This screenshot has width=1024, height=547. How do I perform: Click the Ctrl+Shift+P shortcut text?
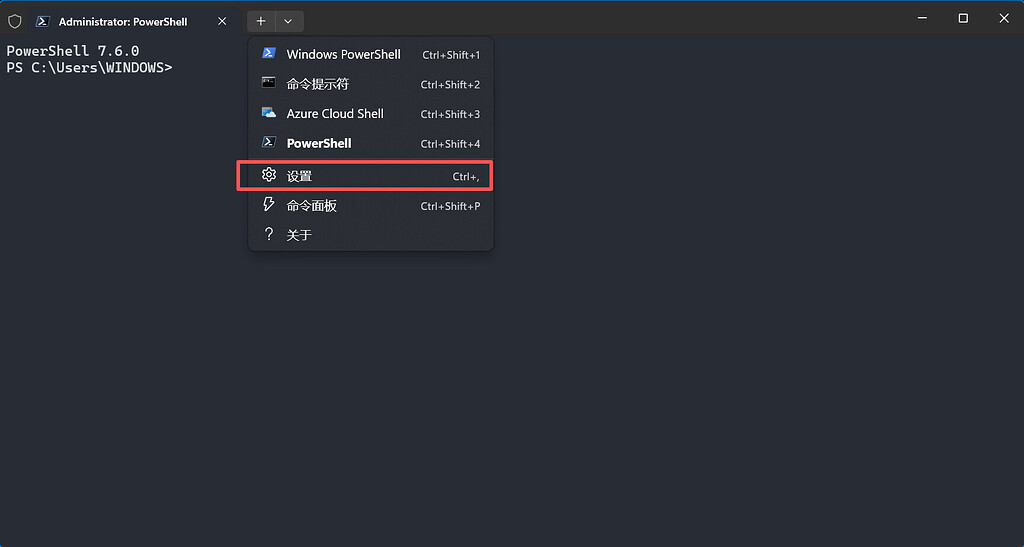[450, 206]
